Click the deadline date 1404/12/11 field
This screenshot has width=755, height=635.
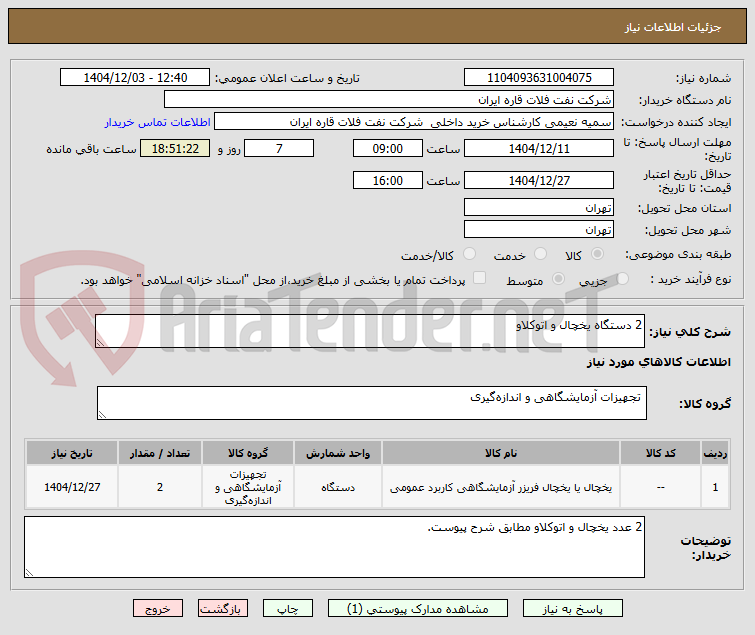539,148
